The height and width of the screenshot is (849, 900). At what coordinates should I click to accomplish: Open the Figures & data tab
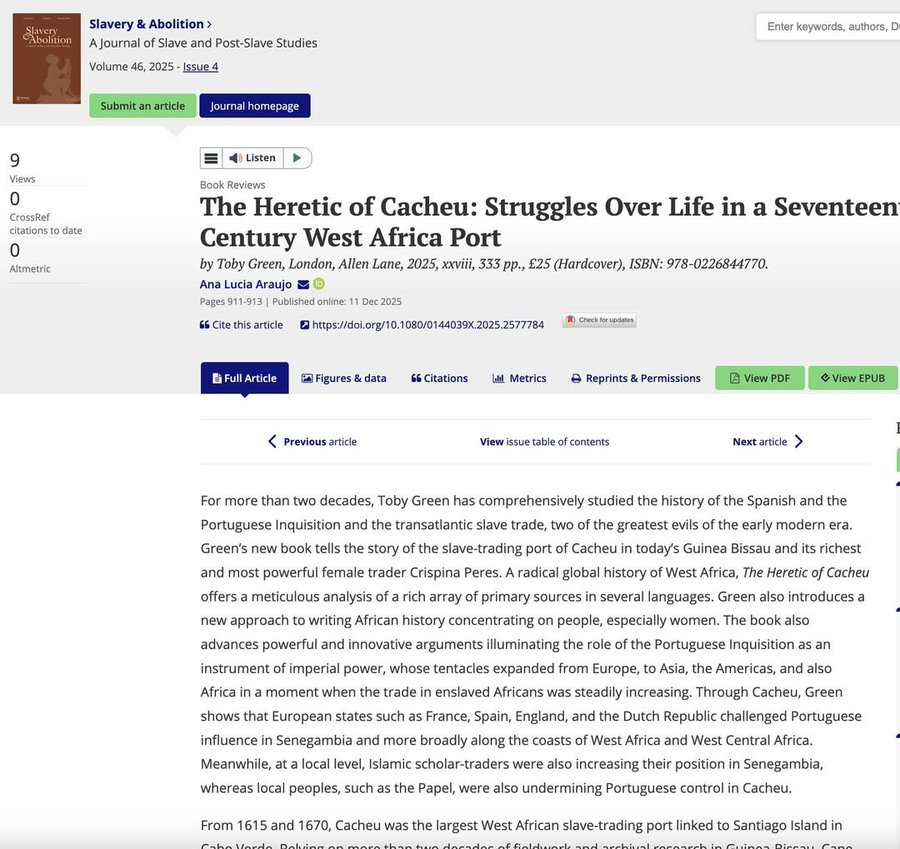point(344,378)
